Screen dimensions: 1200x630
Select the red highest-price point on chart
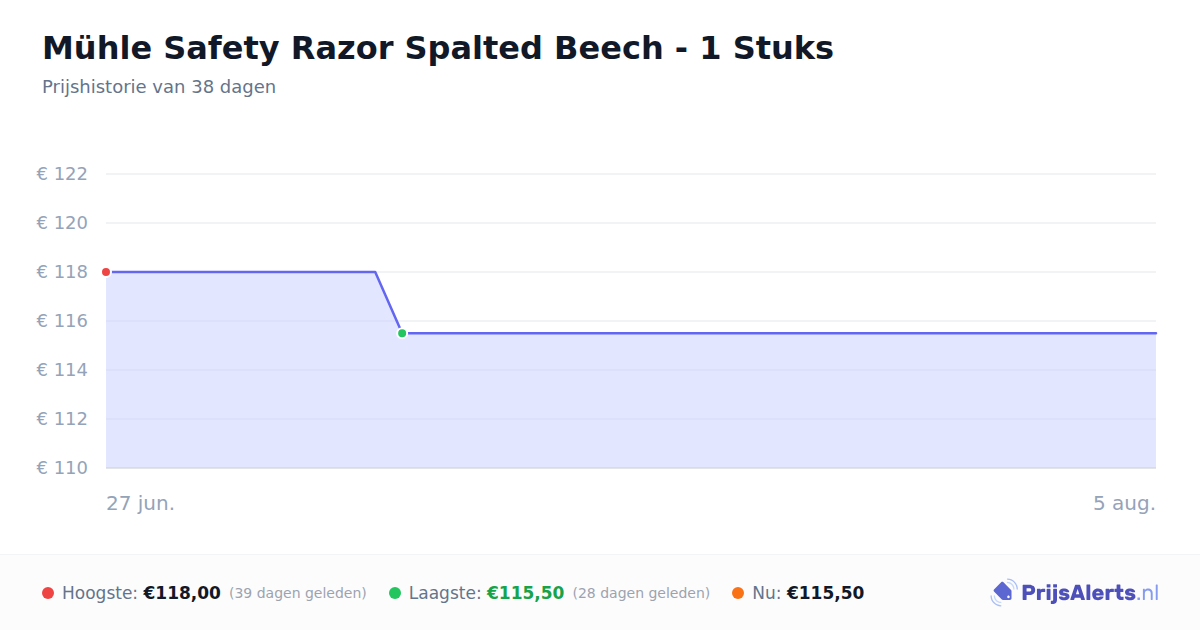[106, 272]
